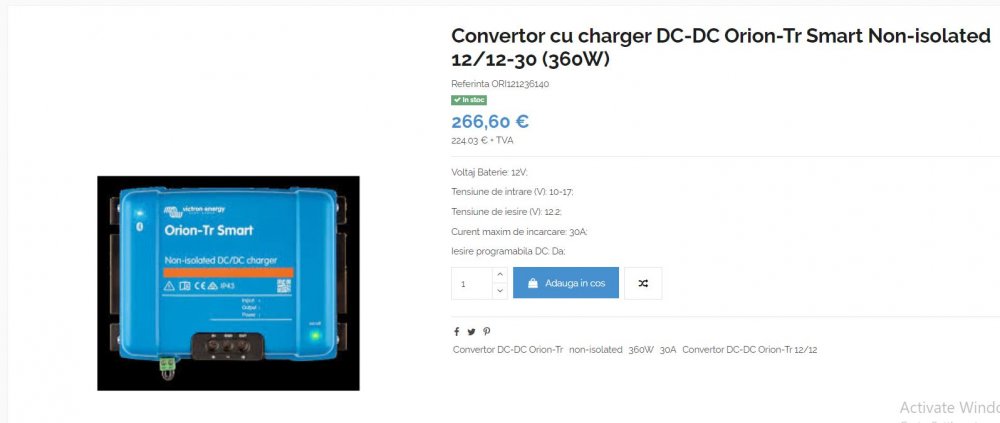Screen dimensions: 1000x423
Task: Share product on Facebook icon
Action: point(457,331)
